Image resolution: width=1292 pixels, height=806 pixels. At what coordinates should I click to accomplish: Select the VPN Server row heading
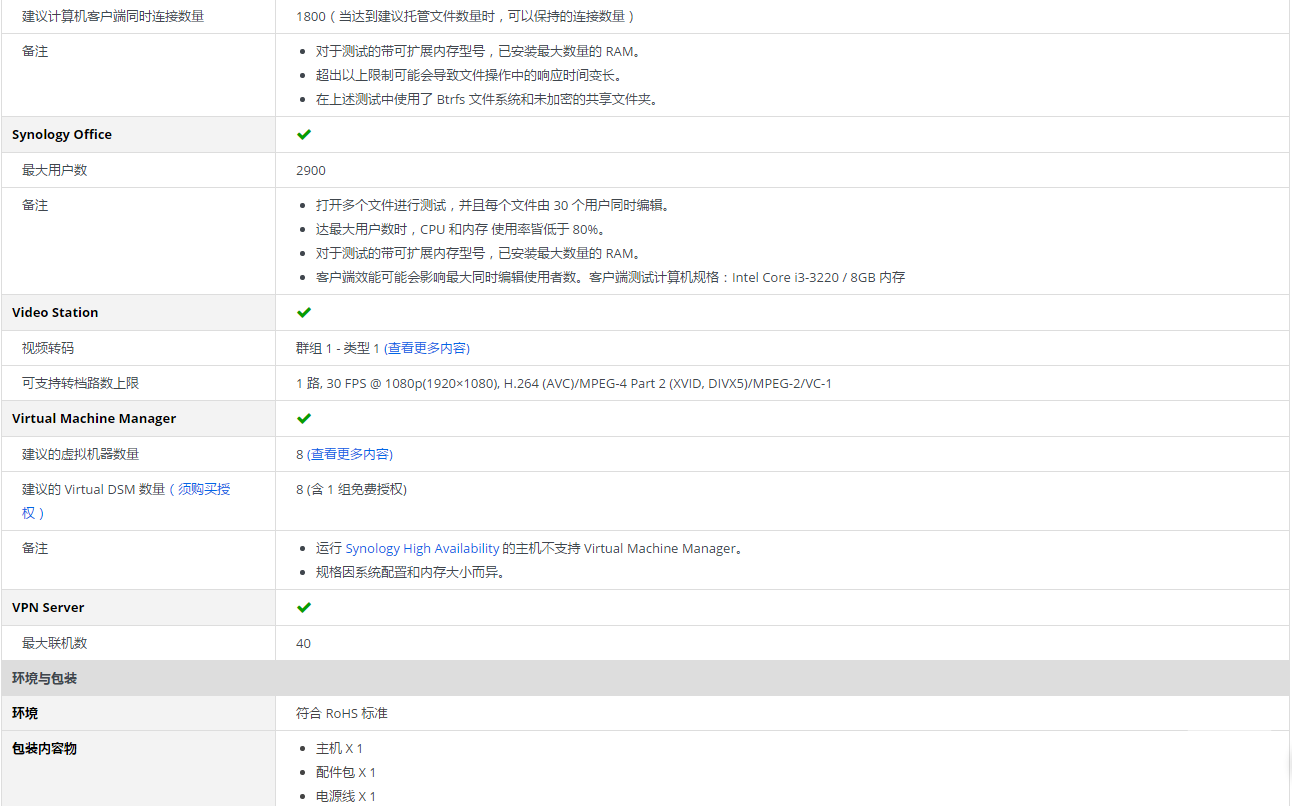pos(48,607)
